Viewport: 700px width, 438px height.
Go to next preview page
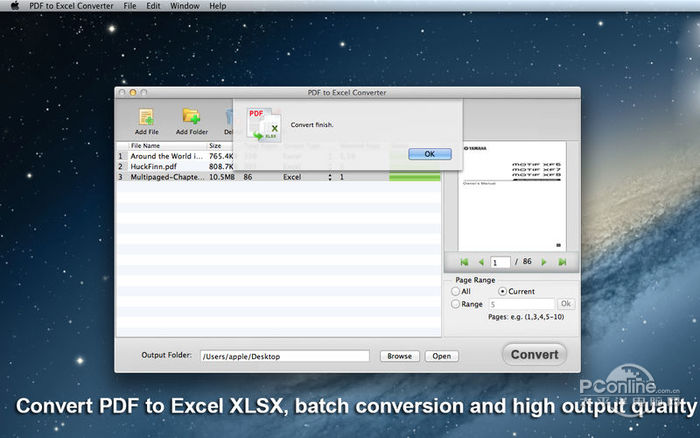coord(544,262)
